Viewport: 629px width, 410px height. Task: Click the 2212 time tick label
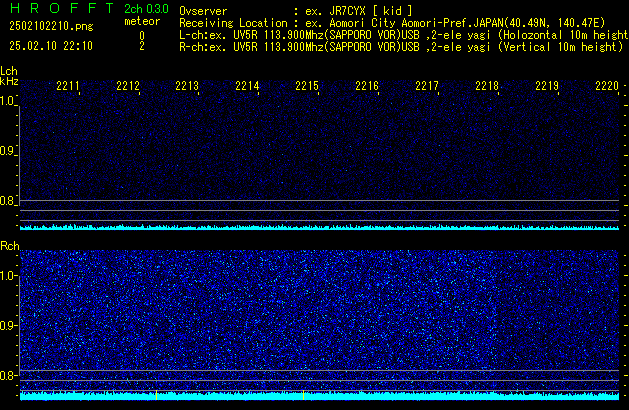[128, 86]
